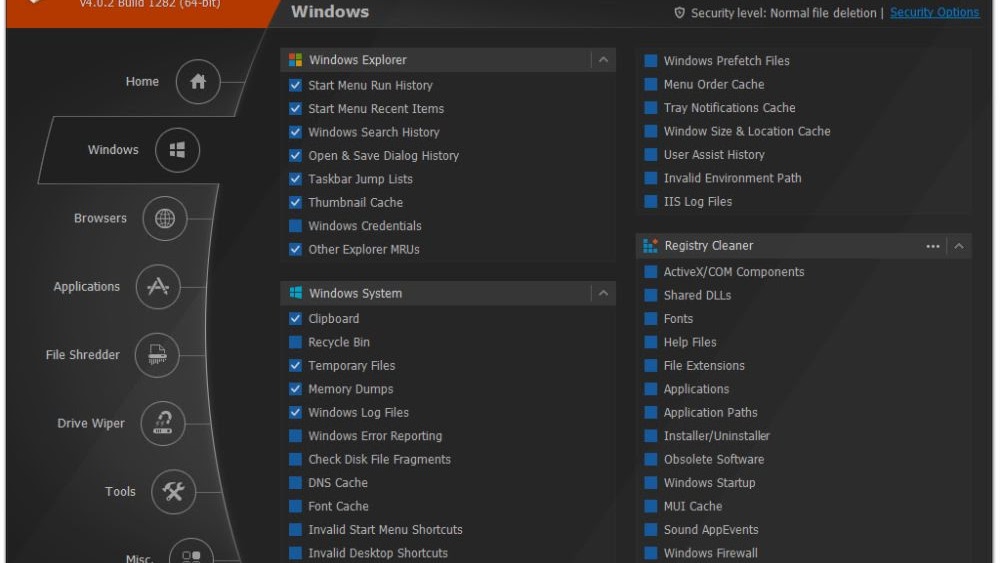Click the Windows System group icon

[295, 293]
